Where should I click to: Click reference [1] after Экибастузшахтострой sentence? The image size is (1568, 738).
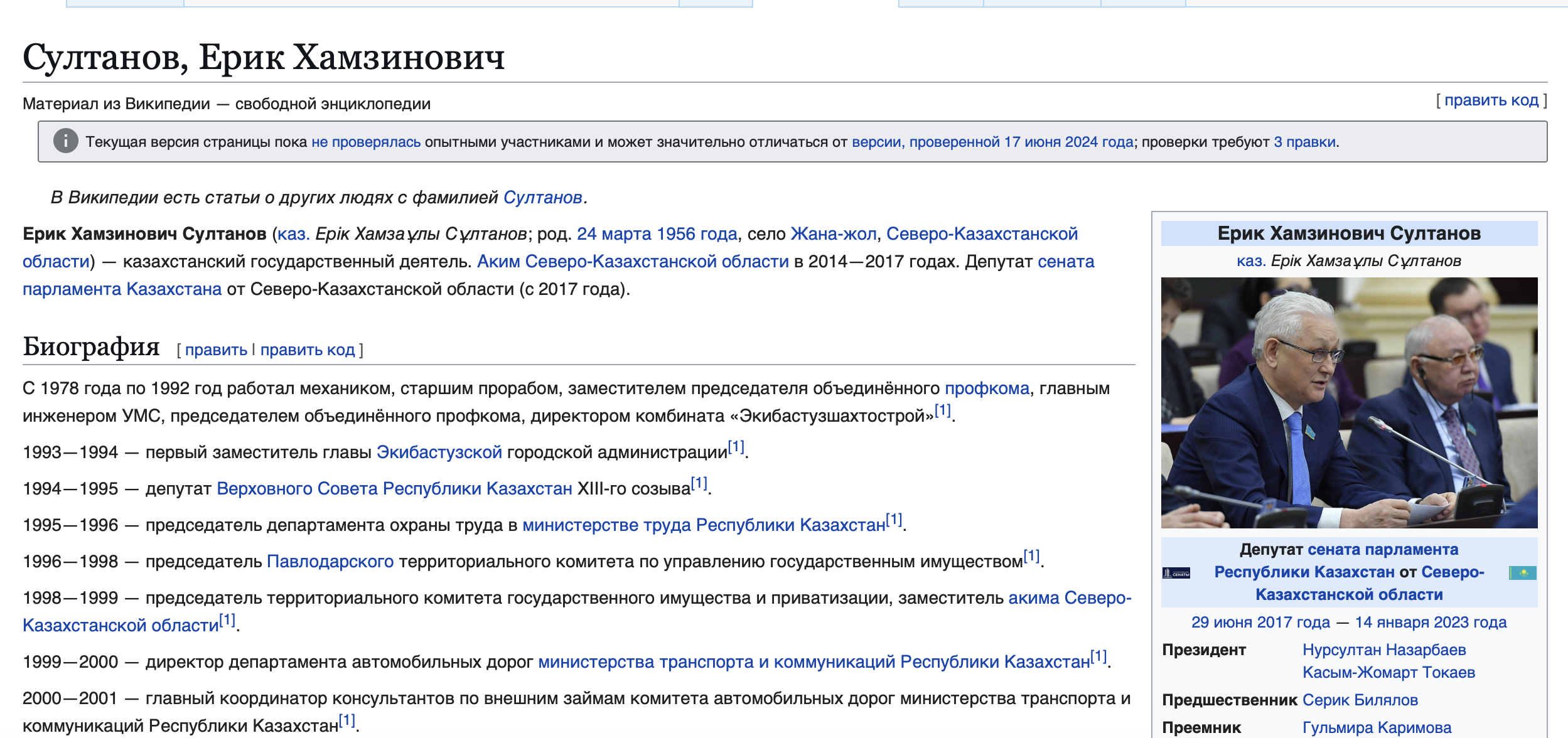pos(942,411)
